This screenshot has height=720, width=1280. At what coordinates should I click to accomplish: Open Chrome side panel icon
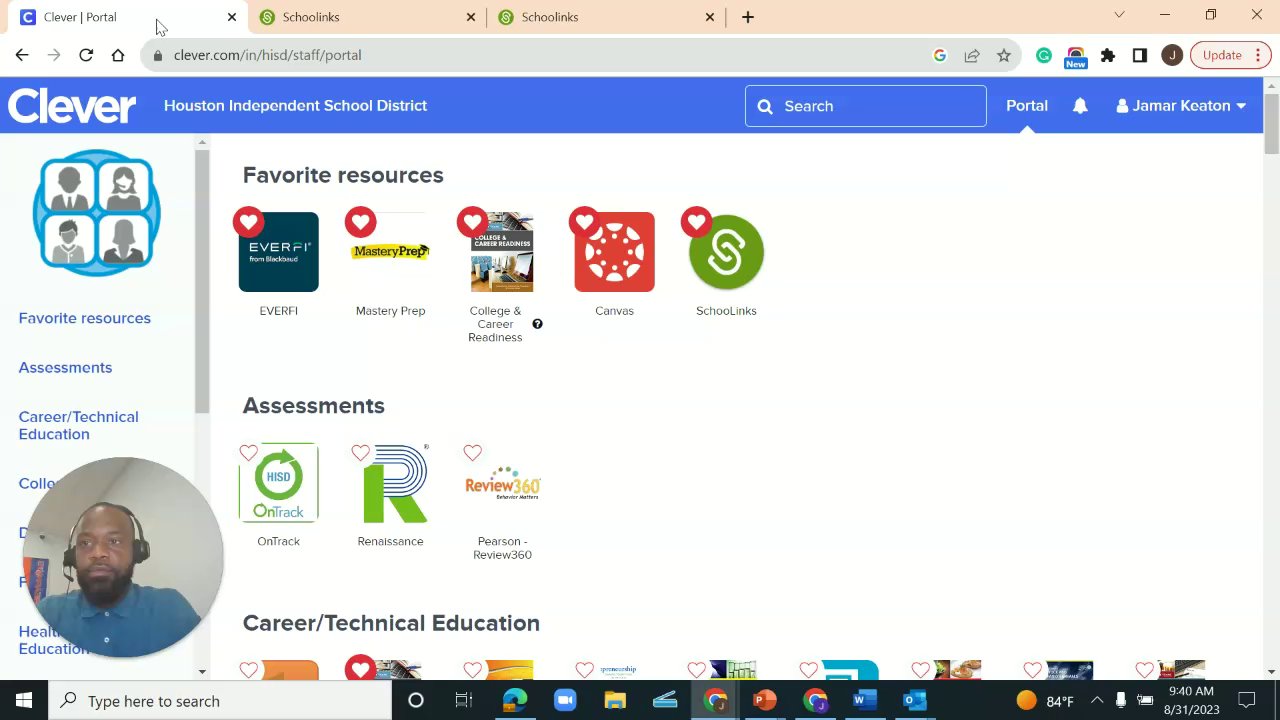(x=1140, y=56)
